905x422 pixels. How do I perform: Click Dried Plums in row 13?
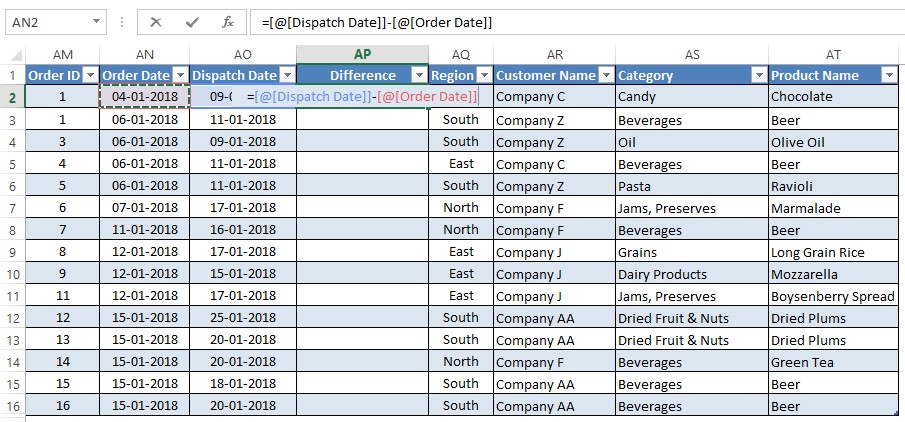pyautogui.click(x=833, y=339)
